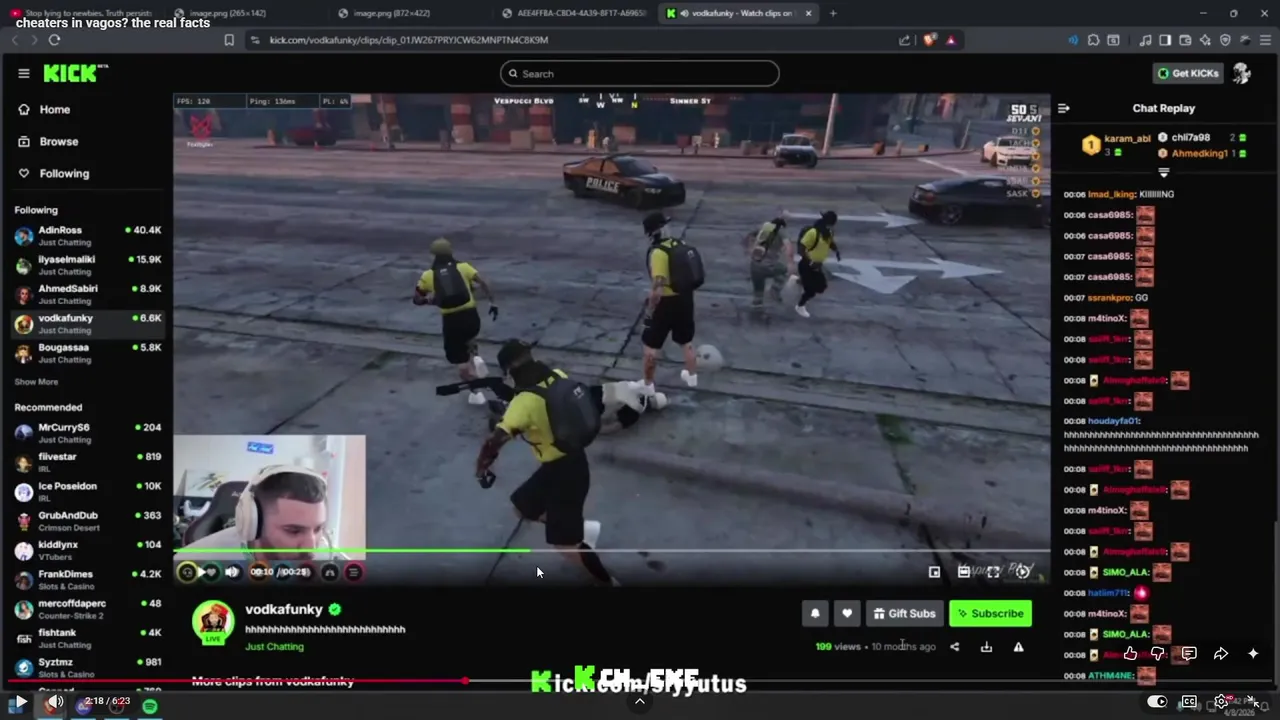Screen dimensions: 1280x720
Task: Open fishtank recommended channel
Action: point(88,638)
